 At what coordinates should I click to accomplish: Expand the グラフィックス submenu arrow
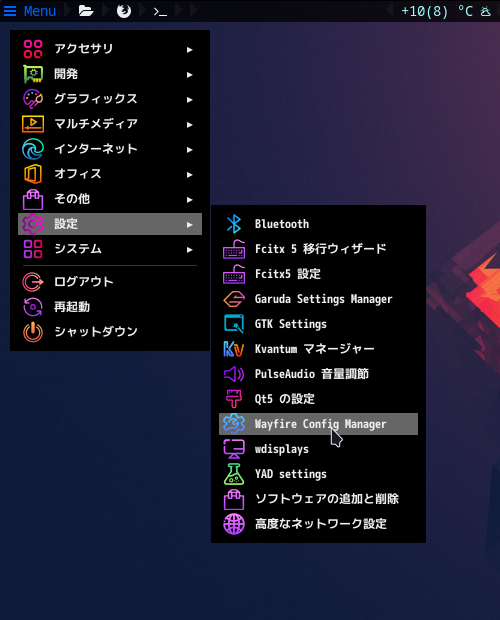coord(190,99)
